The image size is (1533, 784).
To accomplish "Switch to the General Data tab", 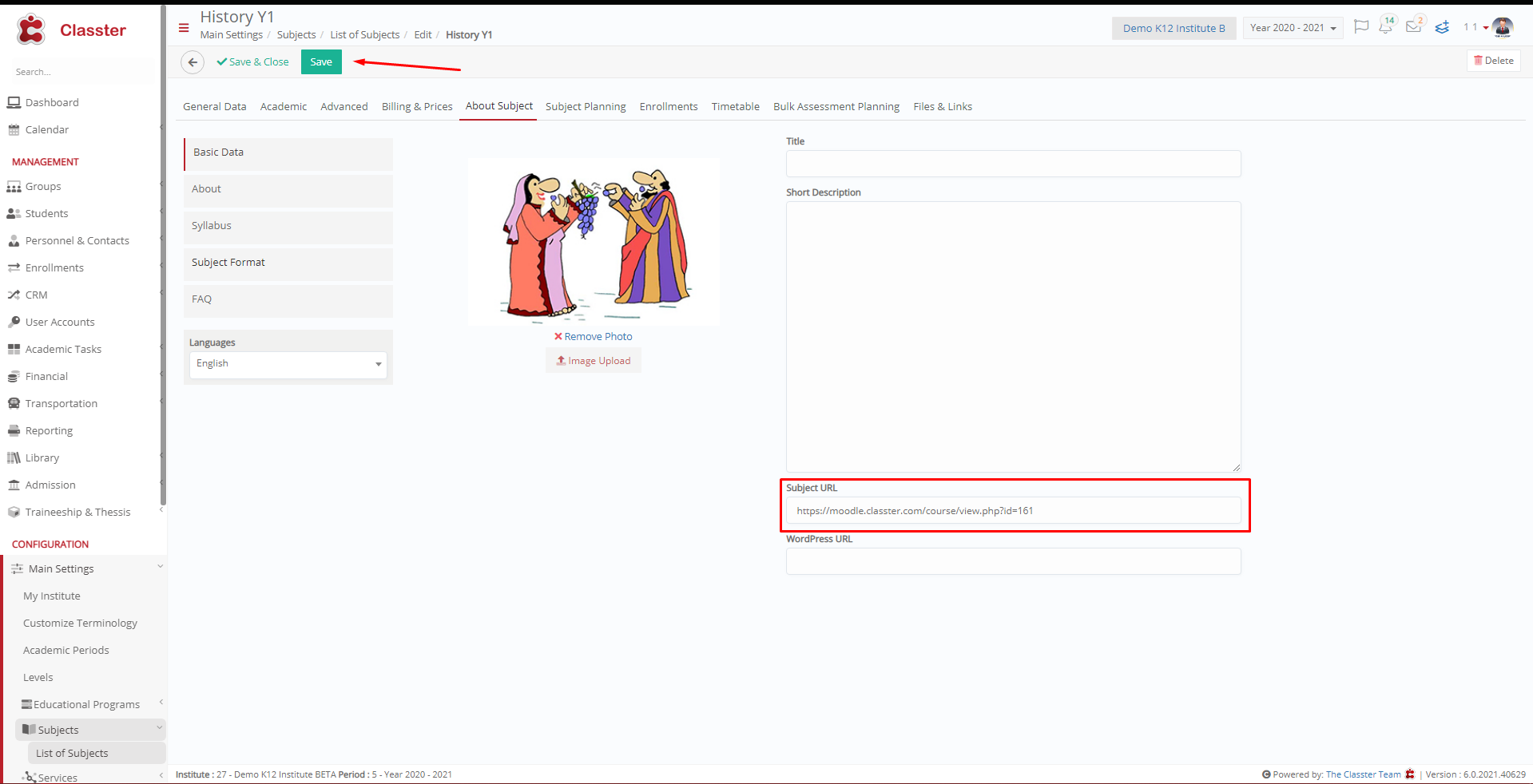I will coord(214,106).
